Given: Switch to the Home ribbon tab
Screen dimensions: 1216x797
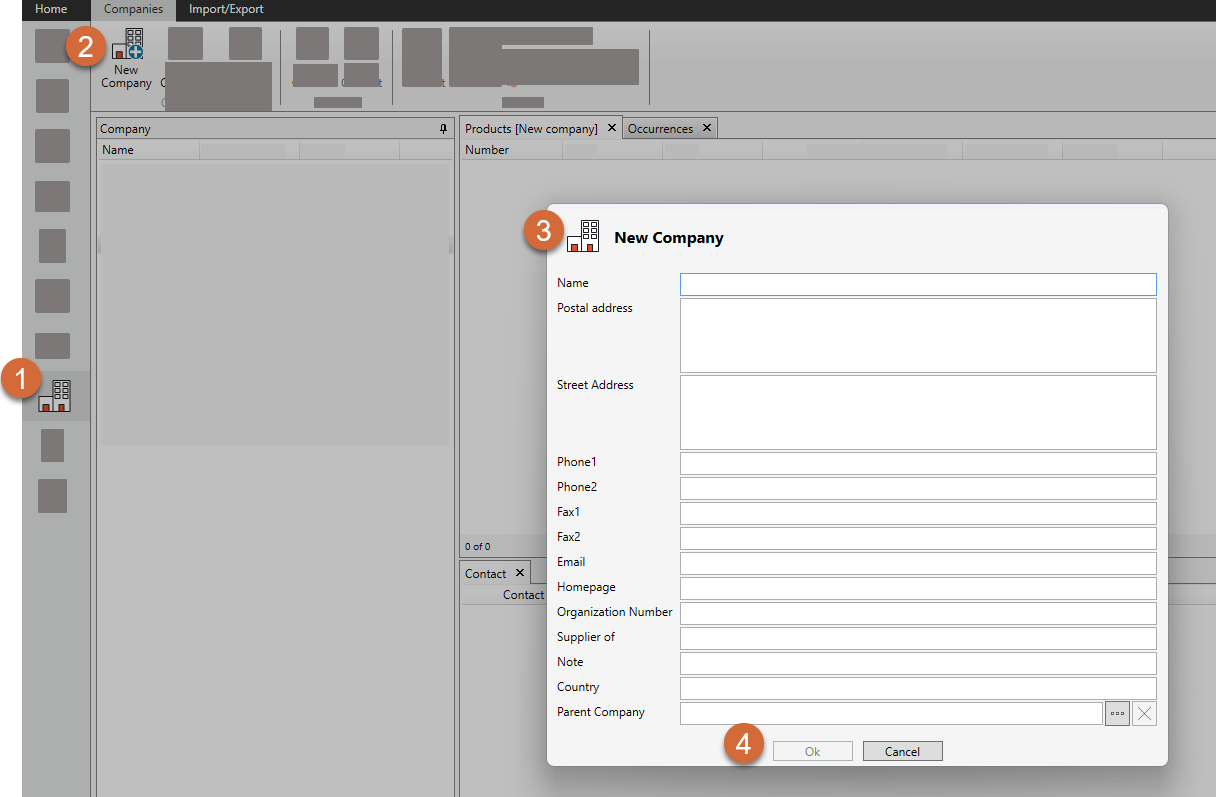Looking at the screenshot, I should pos(51,9).
